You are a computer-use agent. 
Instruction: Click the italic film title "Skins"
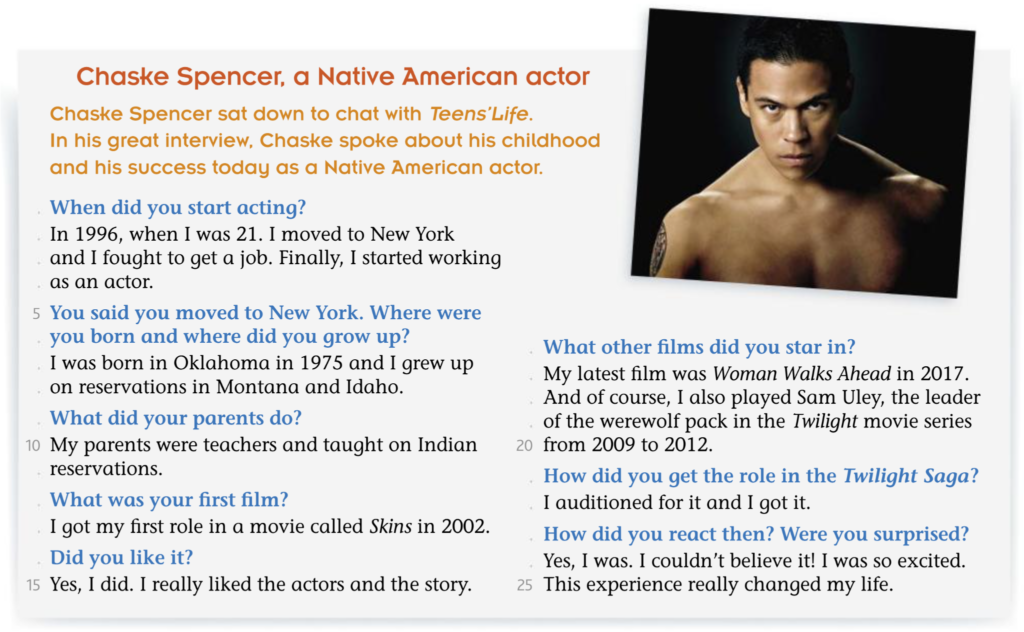(391, 526)
